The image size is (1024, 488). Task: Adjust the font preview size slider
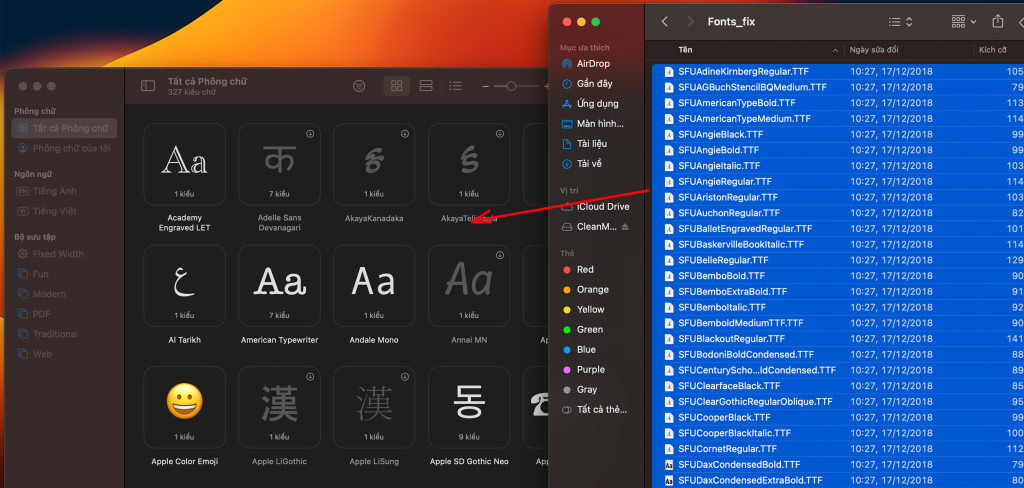511,86
